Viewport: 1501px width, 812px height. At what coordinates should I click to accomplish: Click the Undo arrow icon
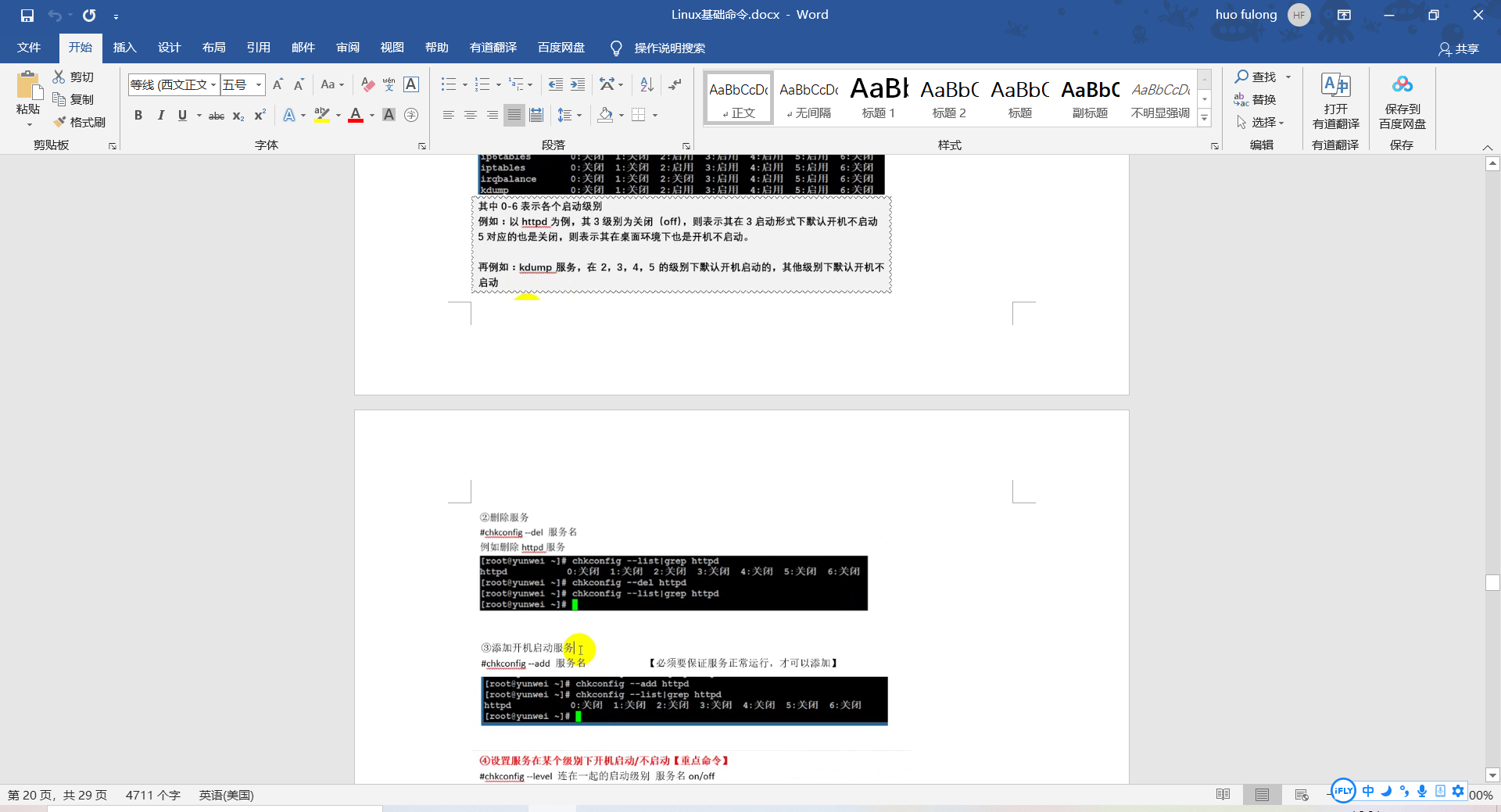click(x=54, y=15)
